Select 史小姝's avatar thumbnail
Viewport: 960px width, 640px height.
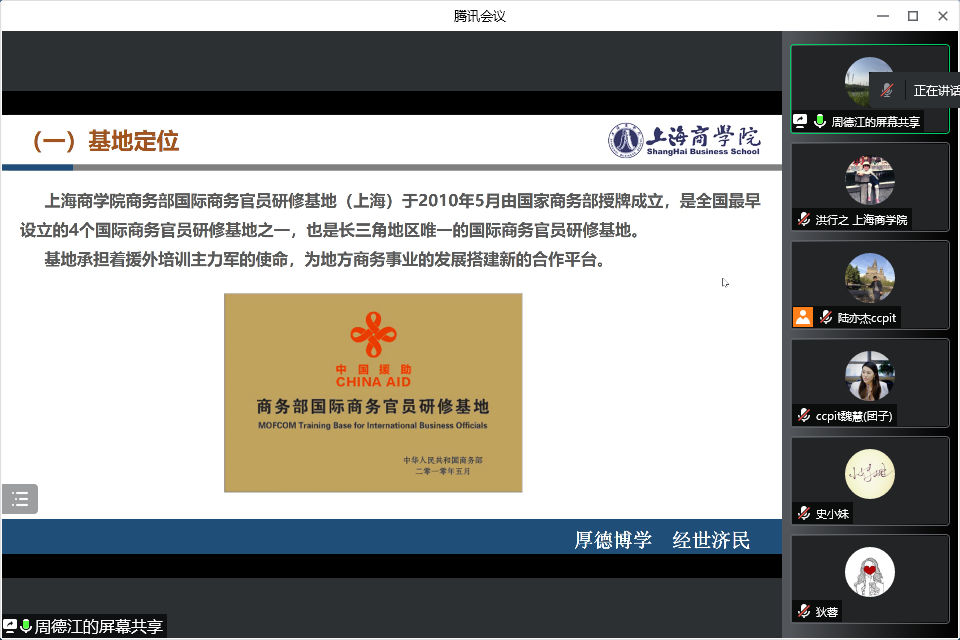point(869,474)
